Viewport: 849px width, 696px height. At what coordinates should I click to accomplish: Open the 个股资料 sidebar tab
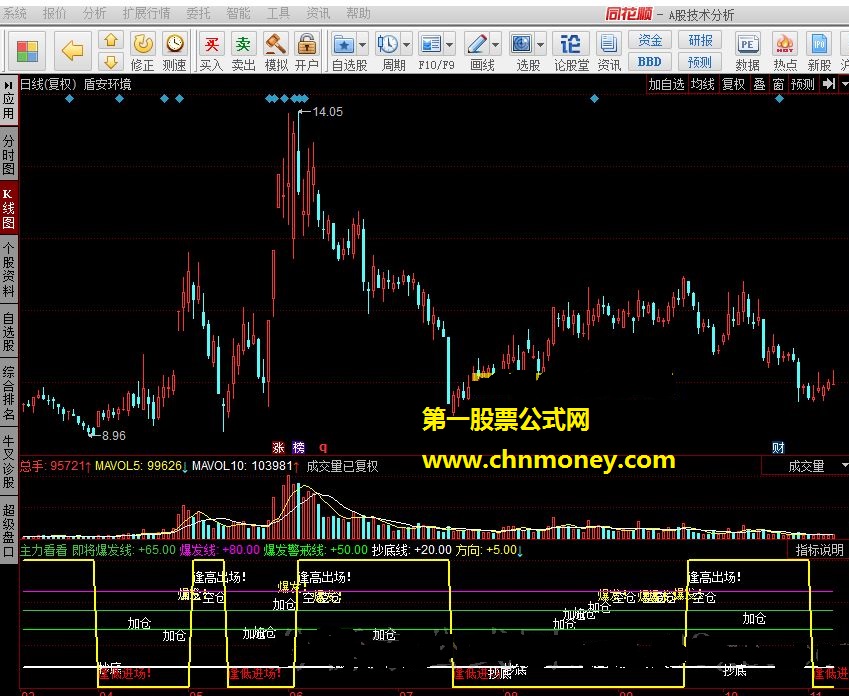coord(8,270)
